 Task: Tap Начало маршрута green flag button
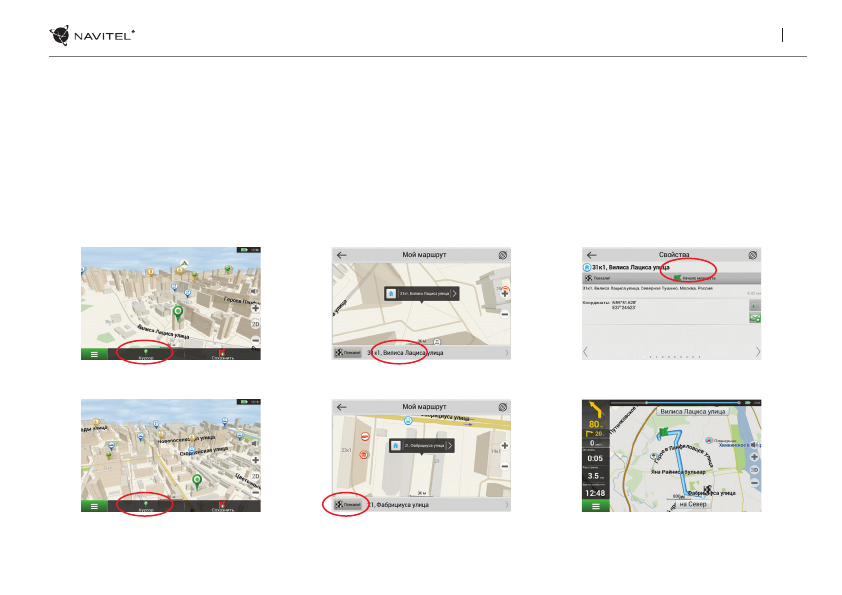coord(695,278)
